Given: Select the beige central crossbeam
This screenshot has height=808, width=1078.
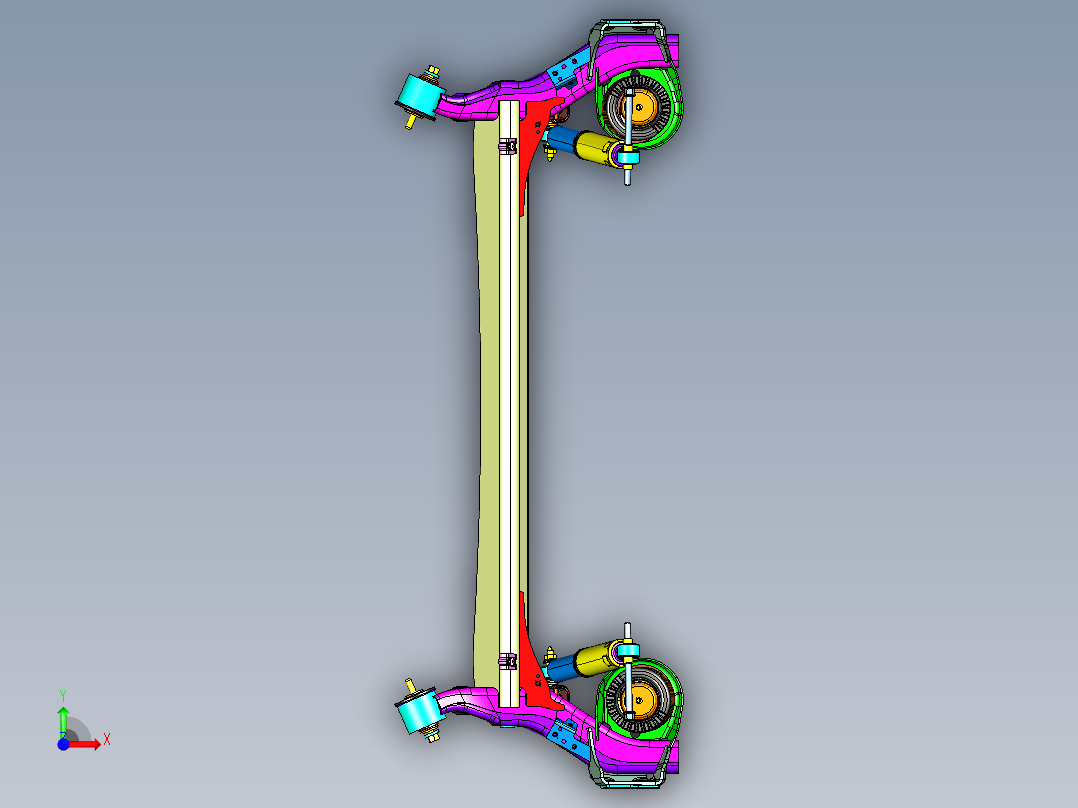Looking at the screenshot, I should [x=490, y=400].
